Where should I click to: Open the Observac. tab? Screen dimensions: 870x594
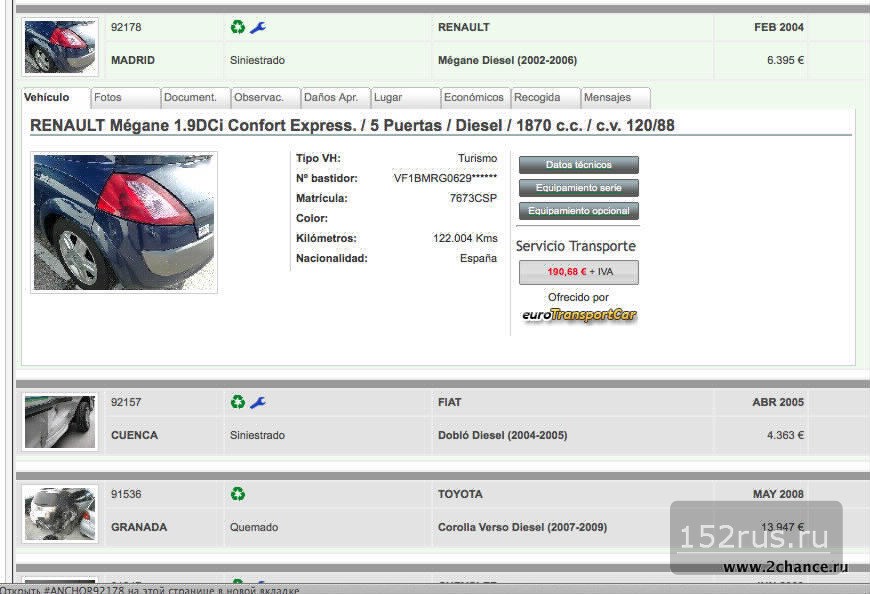pos(265,97)
